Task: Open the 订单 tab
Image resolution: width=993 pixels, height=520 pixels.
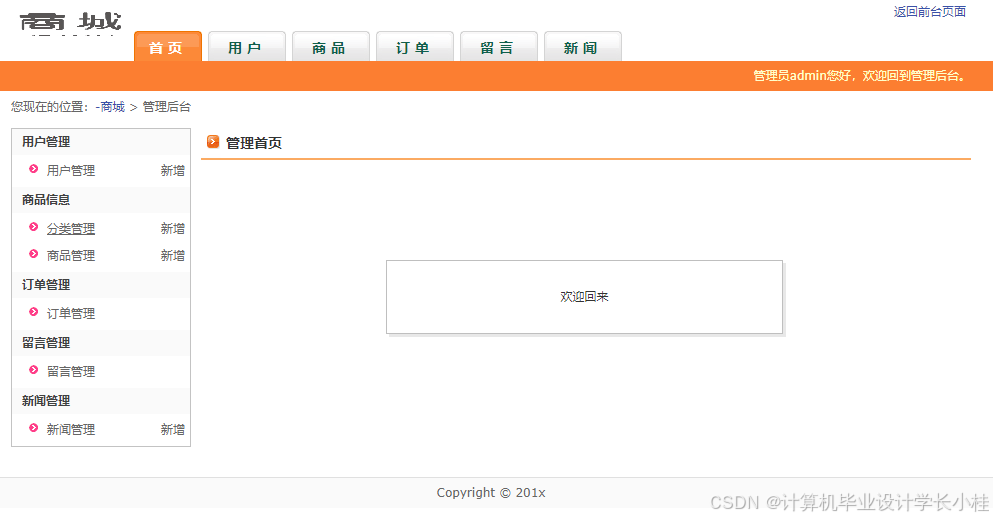Action: pos(415,47)
